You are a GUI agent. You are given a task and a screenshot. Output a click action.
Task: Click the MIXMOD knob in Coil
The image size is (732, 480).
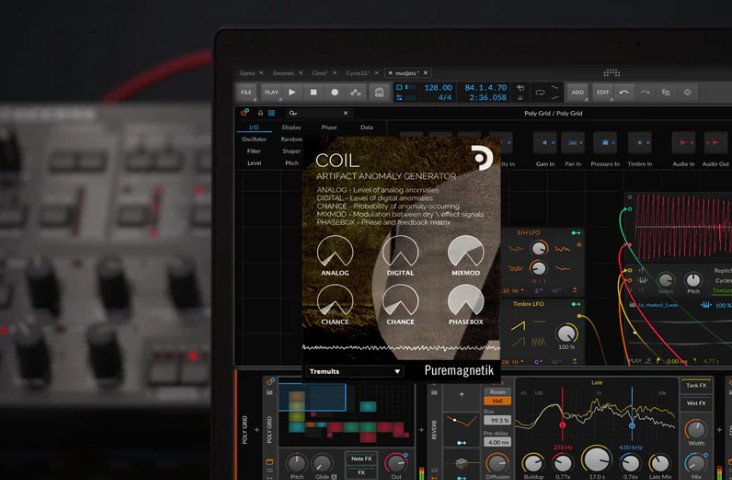[465, 253]
